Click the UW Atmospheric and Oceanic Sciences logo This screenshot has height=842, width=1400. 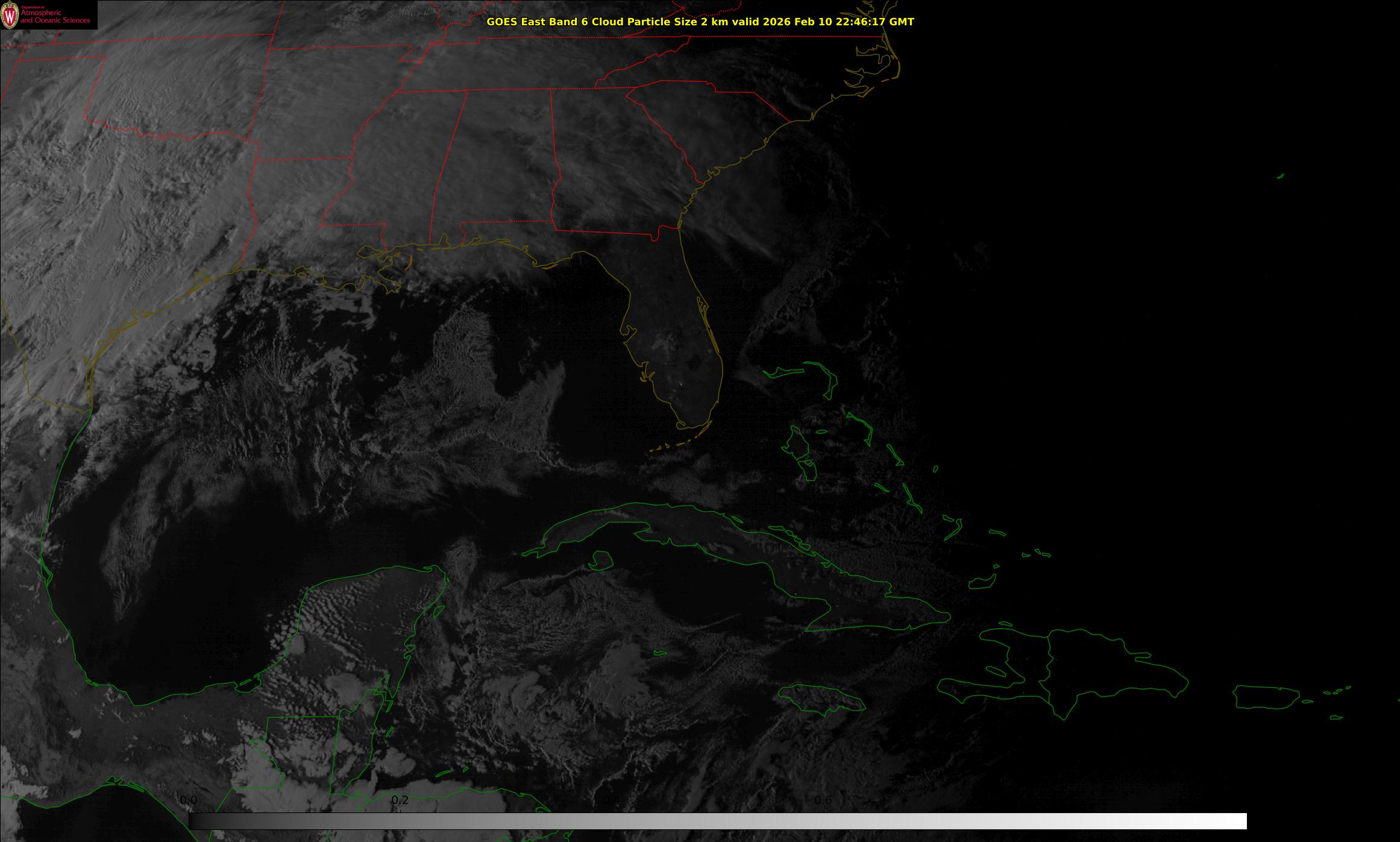[48, 15]
